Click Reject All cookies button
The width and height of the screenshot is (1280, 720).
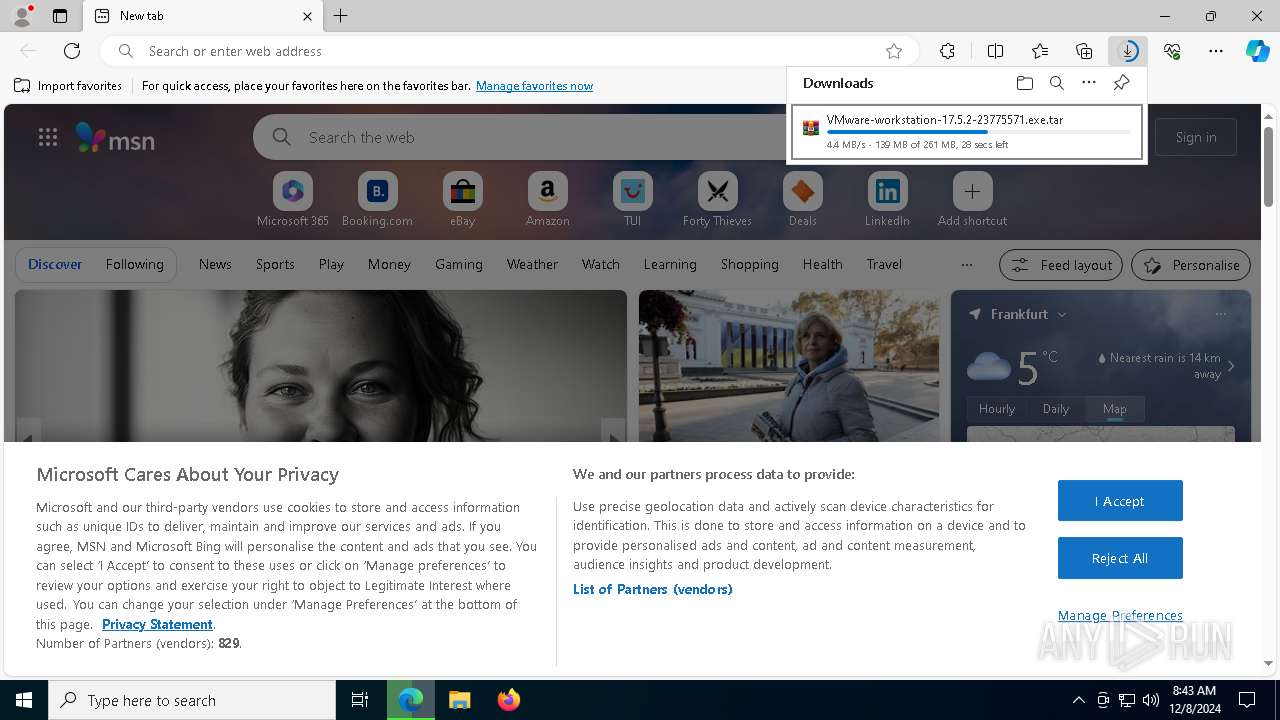point(1120,558)
